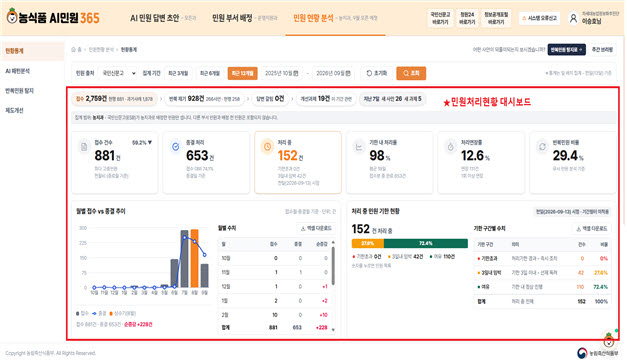The height and width of the screenshot is (363, 627).
Task: Click the 접수 2,759건 summary chip
Action: pos(114,99)
